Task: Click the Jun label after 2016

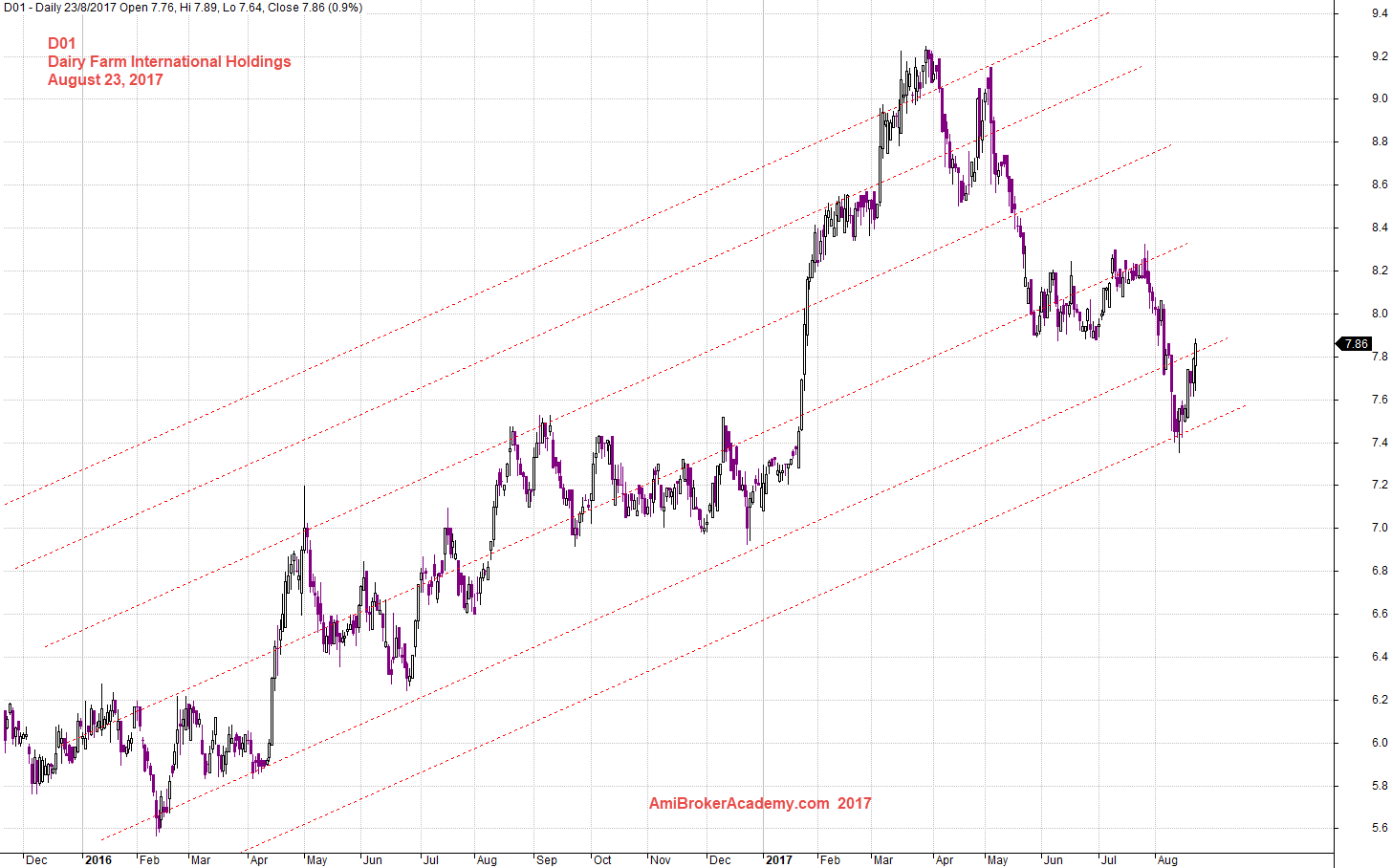Action: (x=373, y=860)
